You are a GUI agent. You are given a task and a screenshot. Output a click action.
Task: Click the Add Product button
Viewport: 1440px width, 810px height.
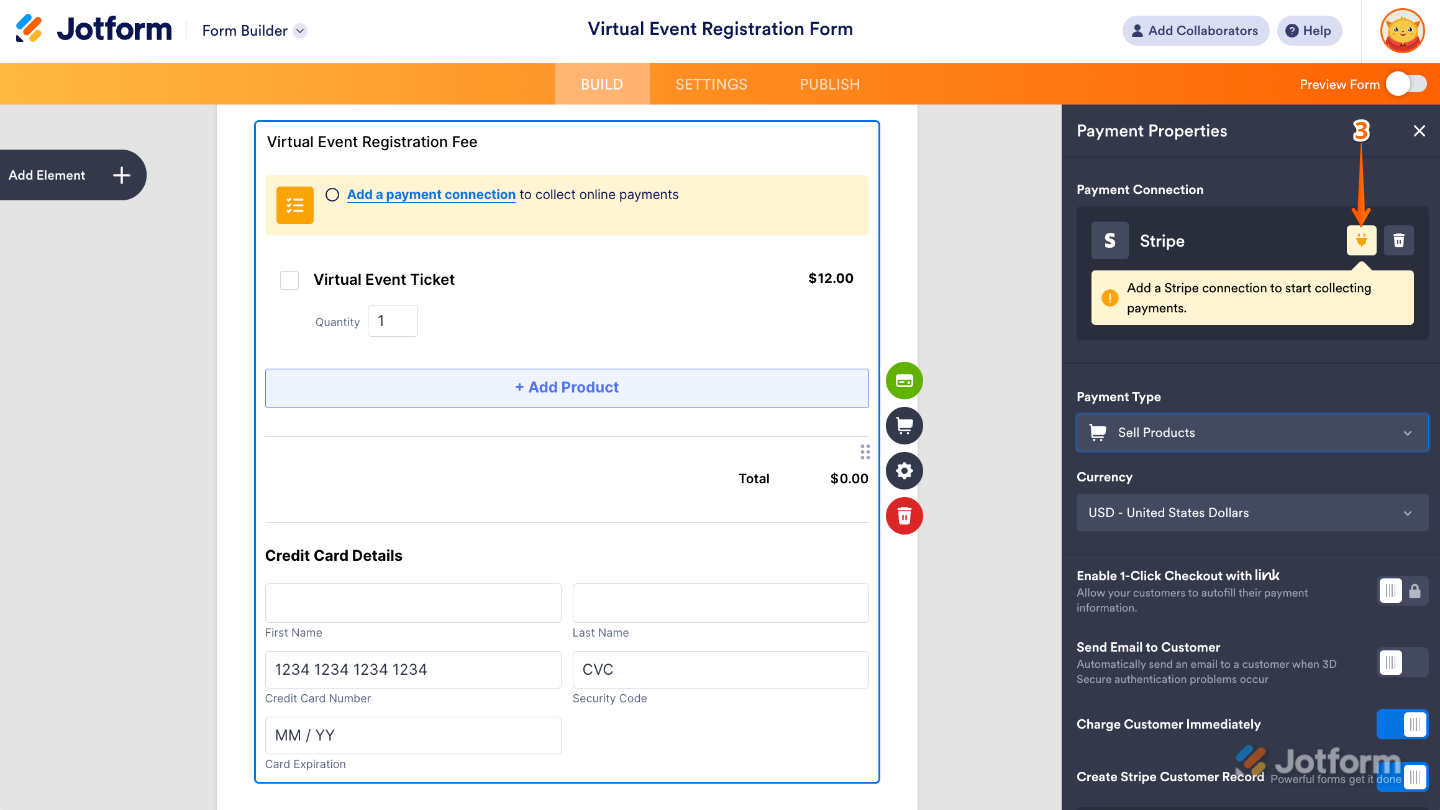tap(566, 387)
